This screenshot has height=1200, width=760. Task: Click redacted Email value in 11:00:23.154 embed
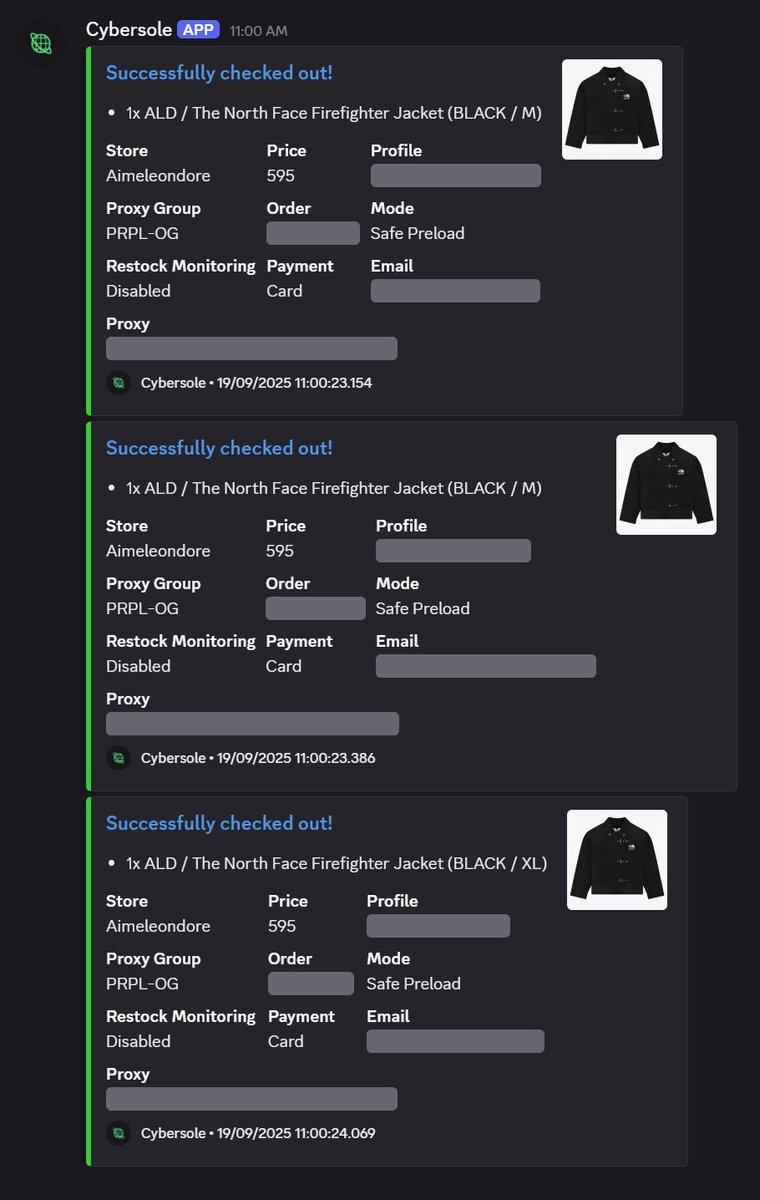click(455, 291)
